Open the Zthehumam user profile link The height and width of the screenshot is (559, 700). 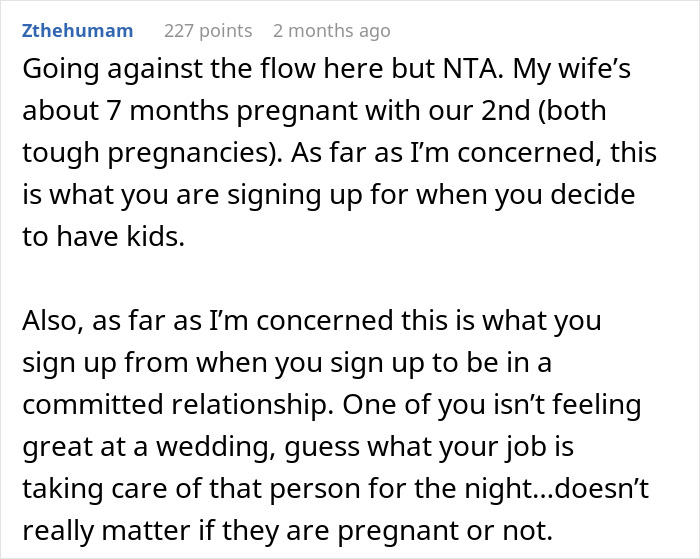[77, 31]
